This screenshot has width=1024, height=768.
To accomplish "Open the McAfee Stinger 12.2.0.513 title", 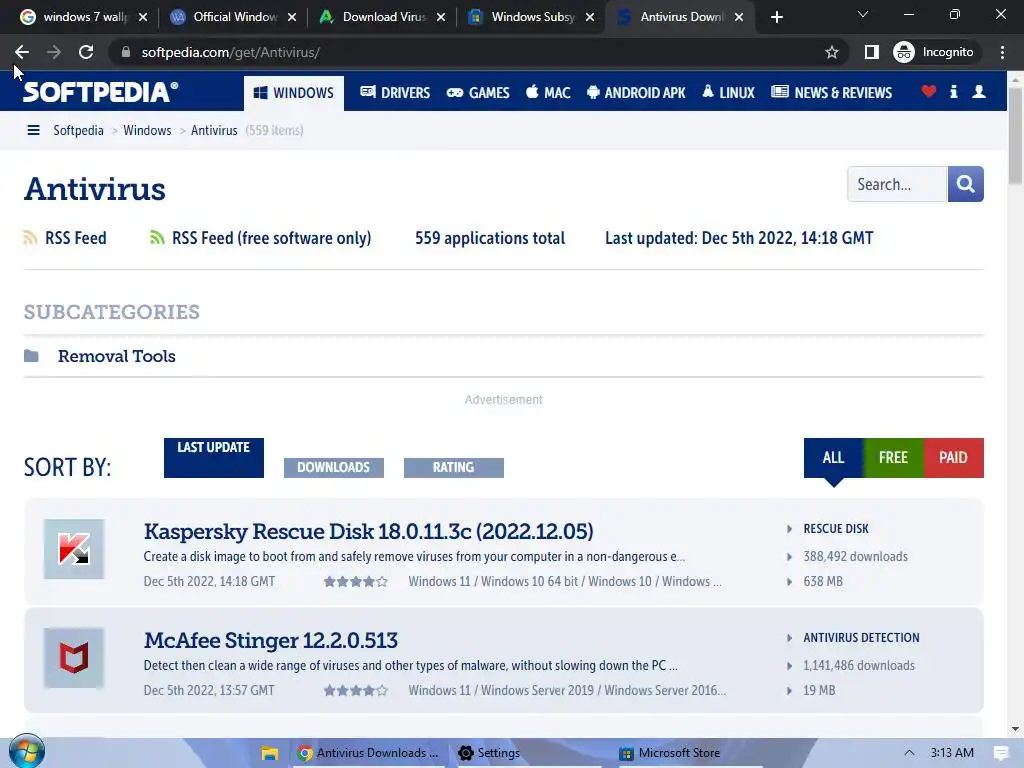I will [270, 641].
